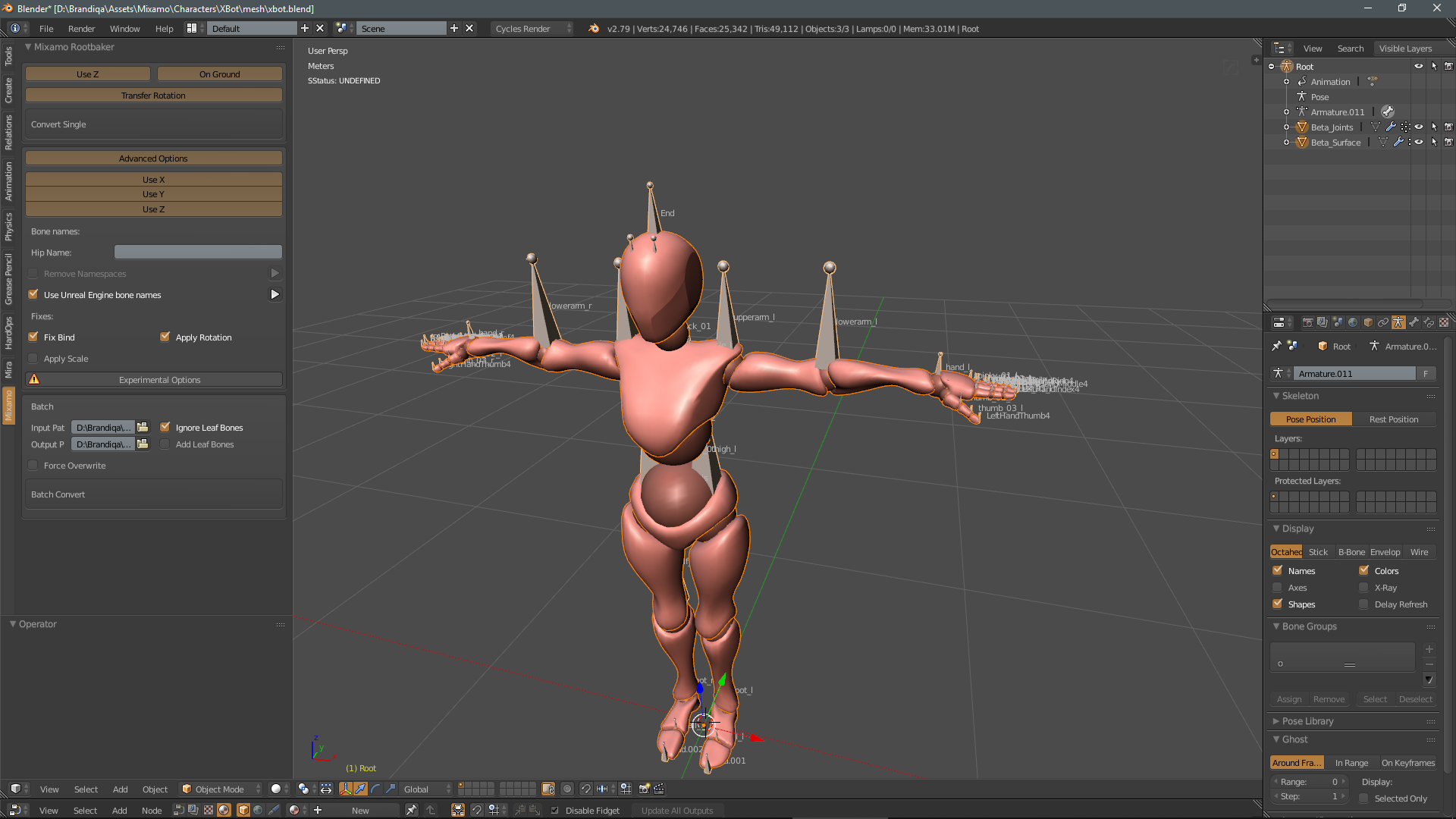
Task: Switch skeleton to Rest Position
Action: click(1394, 419)
